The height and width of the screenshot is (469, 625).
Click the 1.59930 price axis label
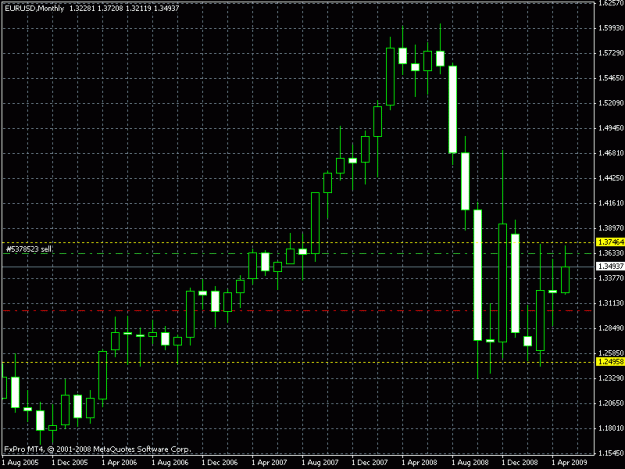click(x=611, y=28)
